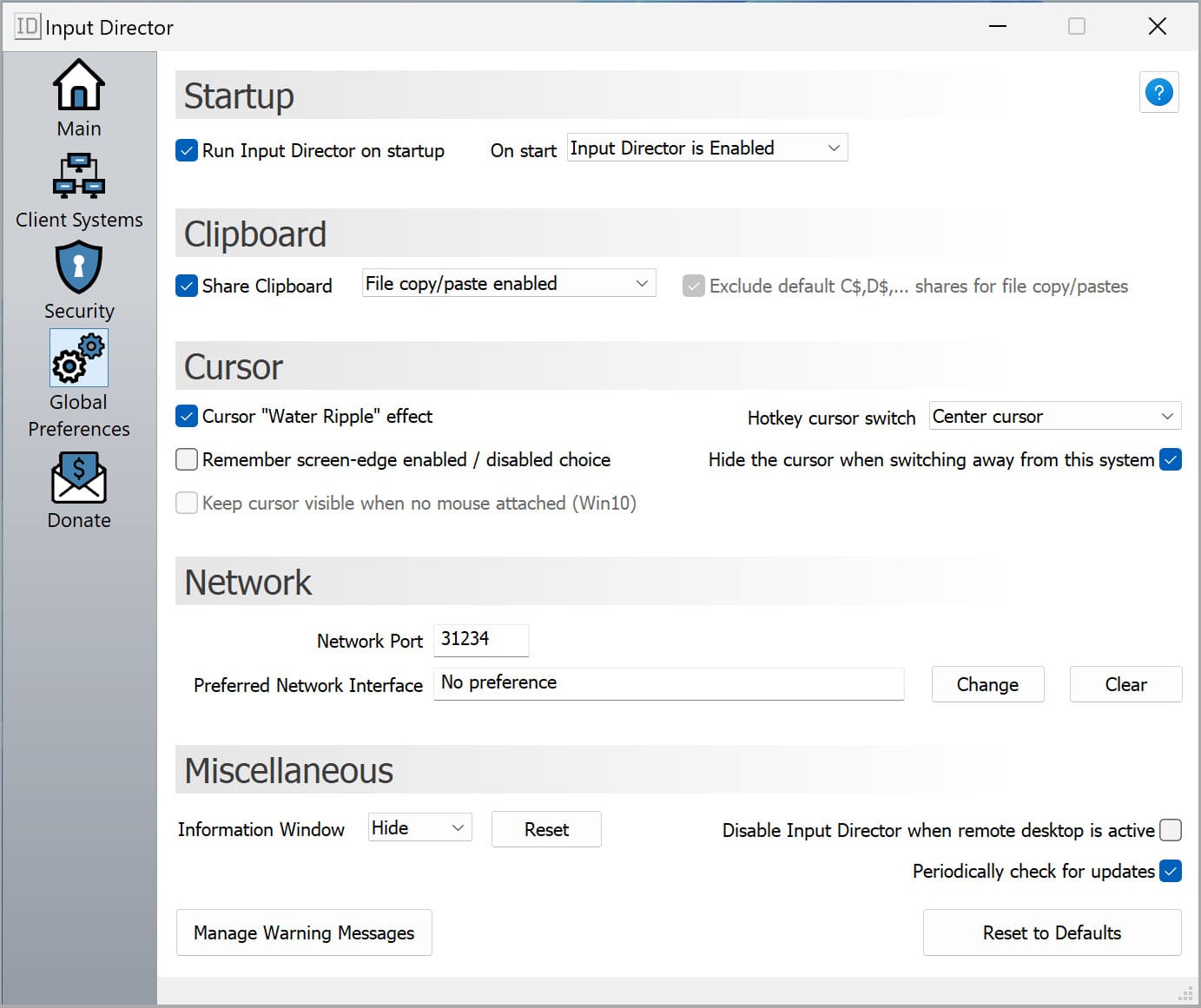Screen dimensions: 1201x1008
Task: Open the On start dropdown
Action: point(707,148)
